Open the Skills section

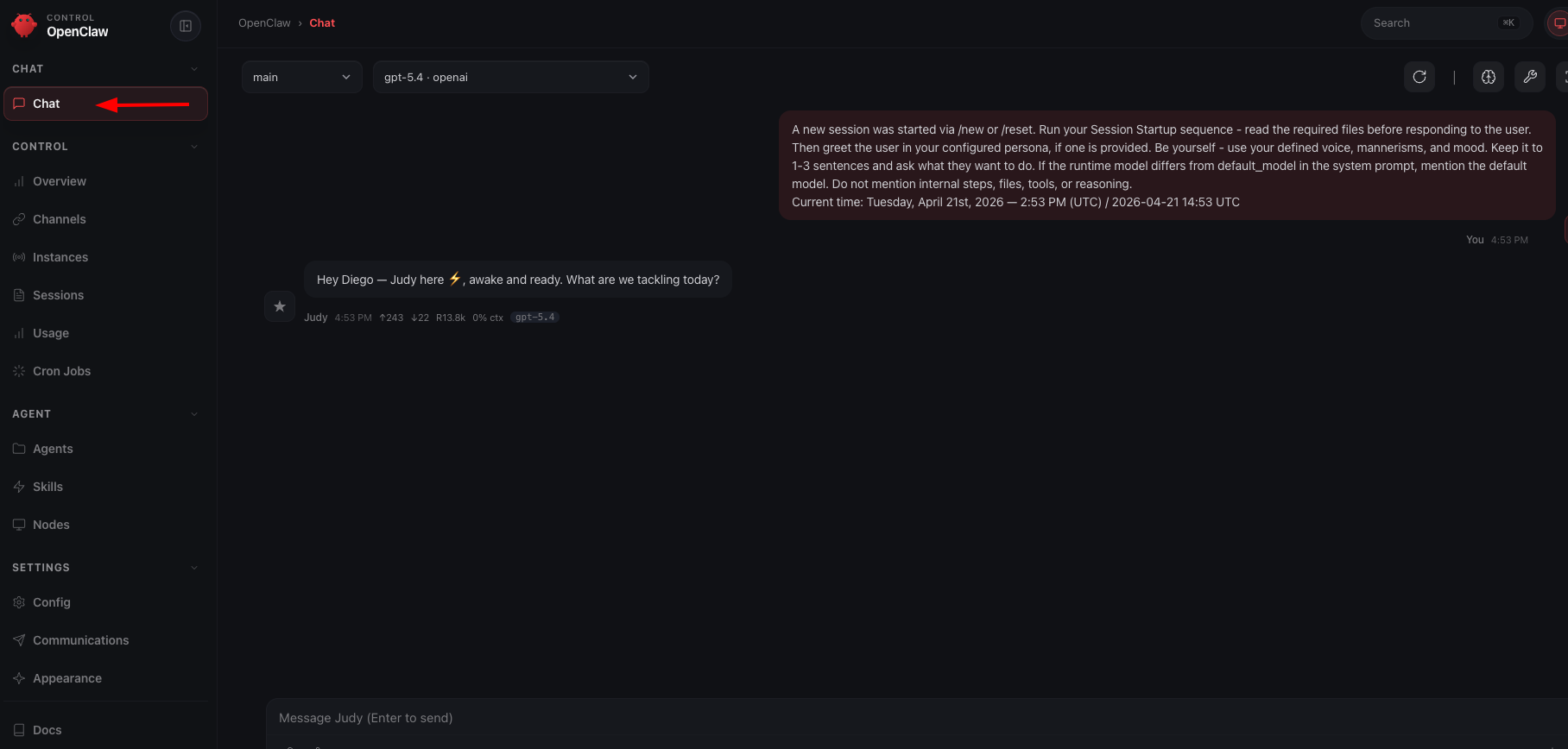click(x=47, y=487)
